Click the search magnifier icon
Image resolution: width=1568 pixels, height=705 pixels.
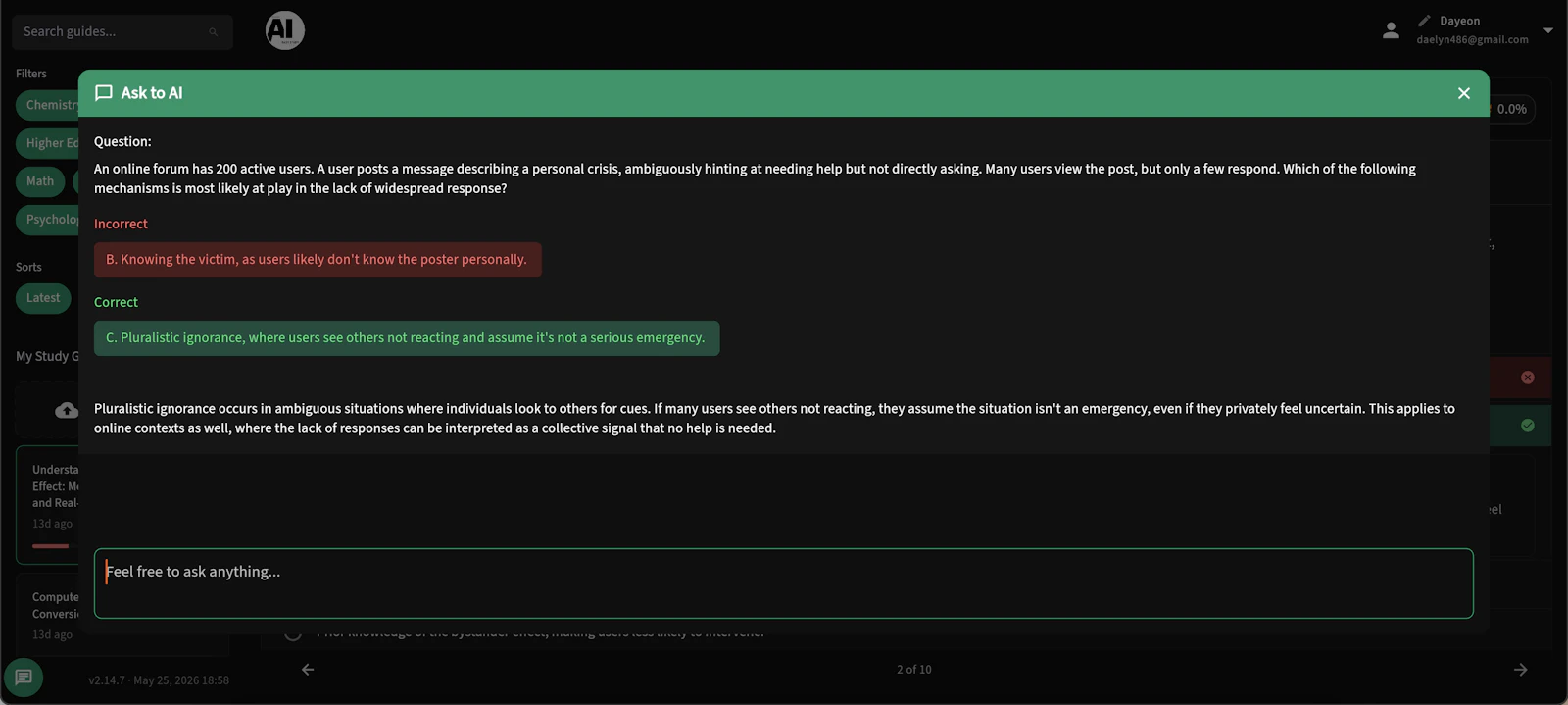coord(213,32)
